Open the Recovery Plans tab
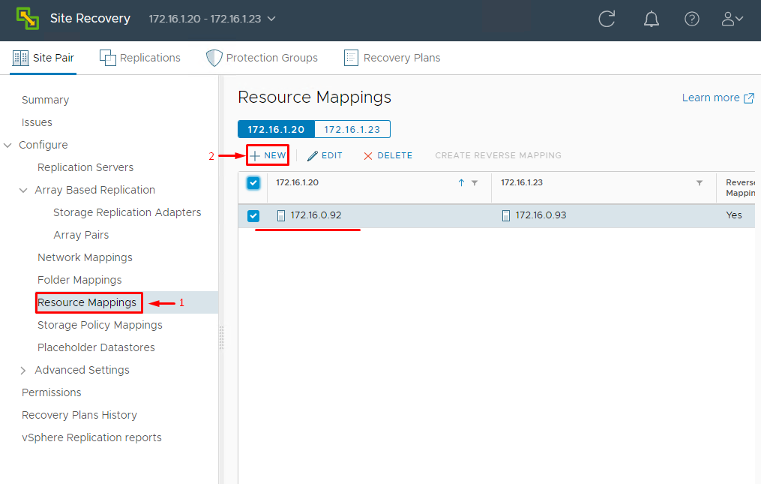 coord(392,58)
